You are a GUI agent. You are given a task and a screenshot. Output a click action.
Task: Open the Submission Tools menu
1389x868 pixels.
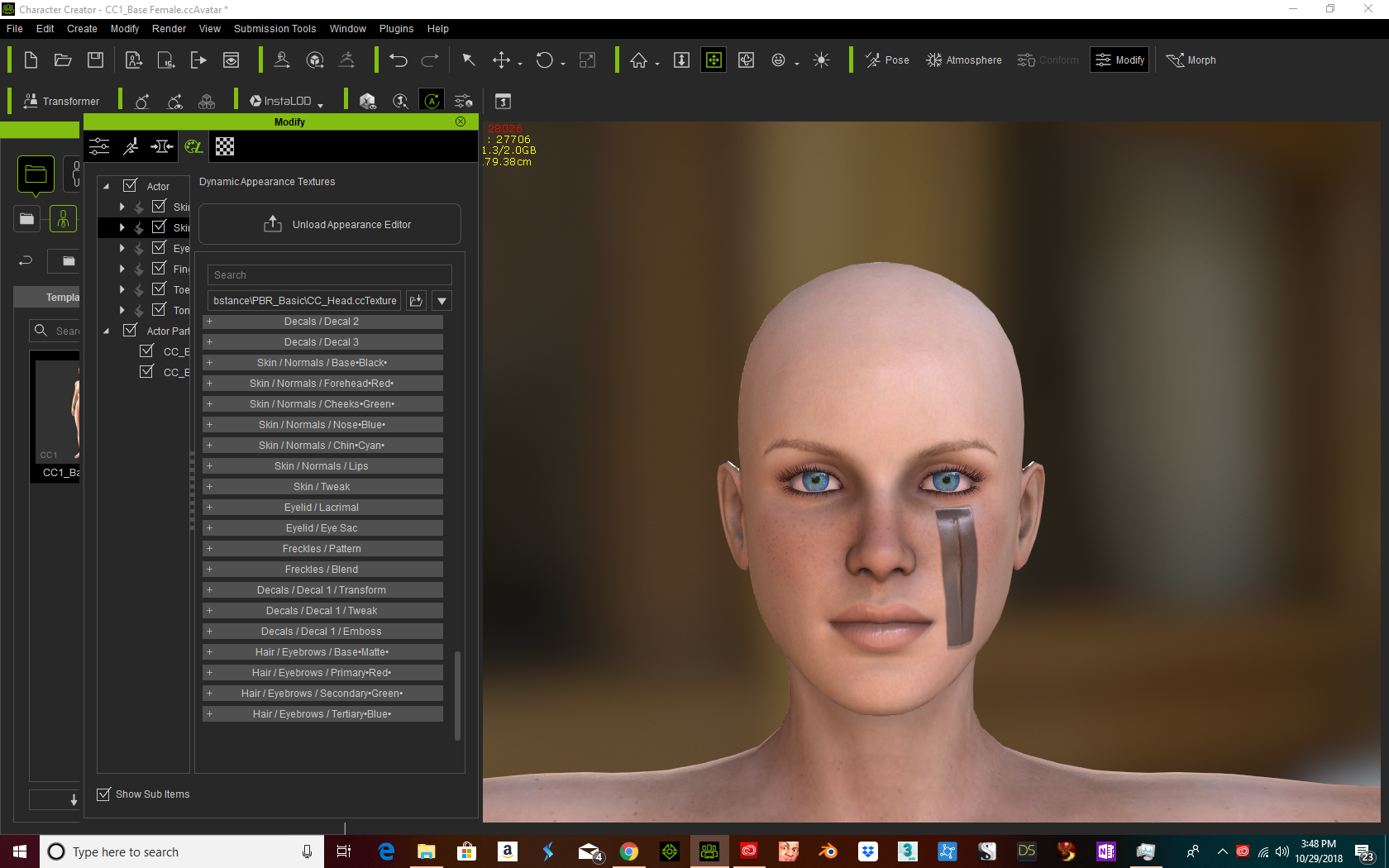(x=274, y=28)
